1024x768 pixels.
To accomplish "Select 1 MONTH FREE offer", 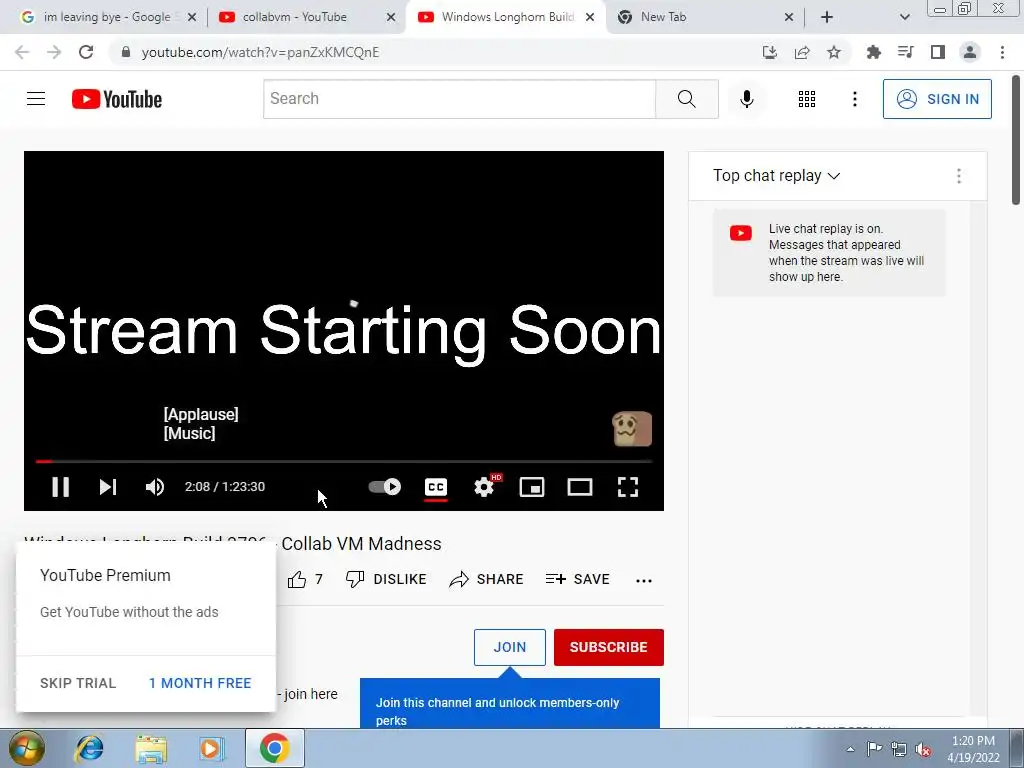I will click(200, 683).
